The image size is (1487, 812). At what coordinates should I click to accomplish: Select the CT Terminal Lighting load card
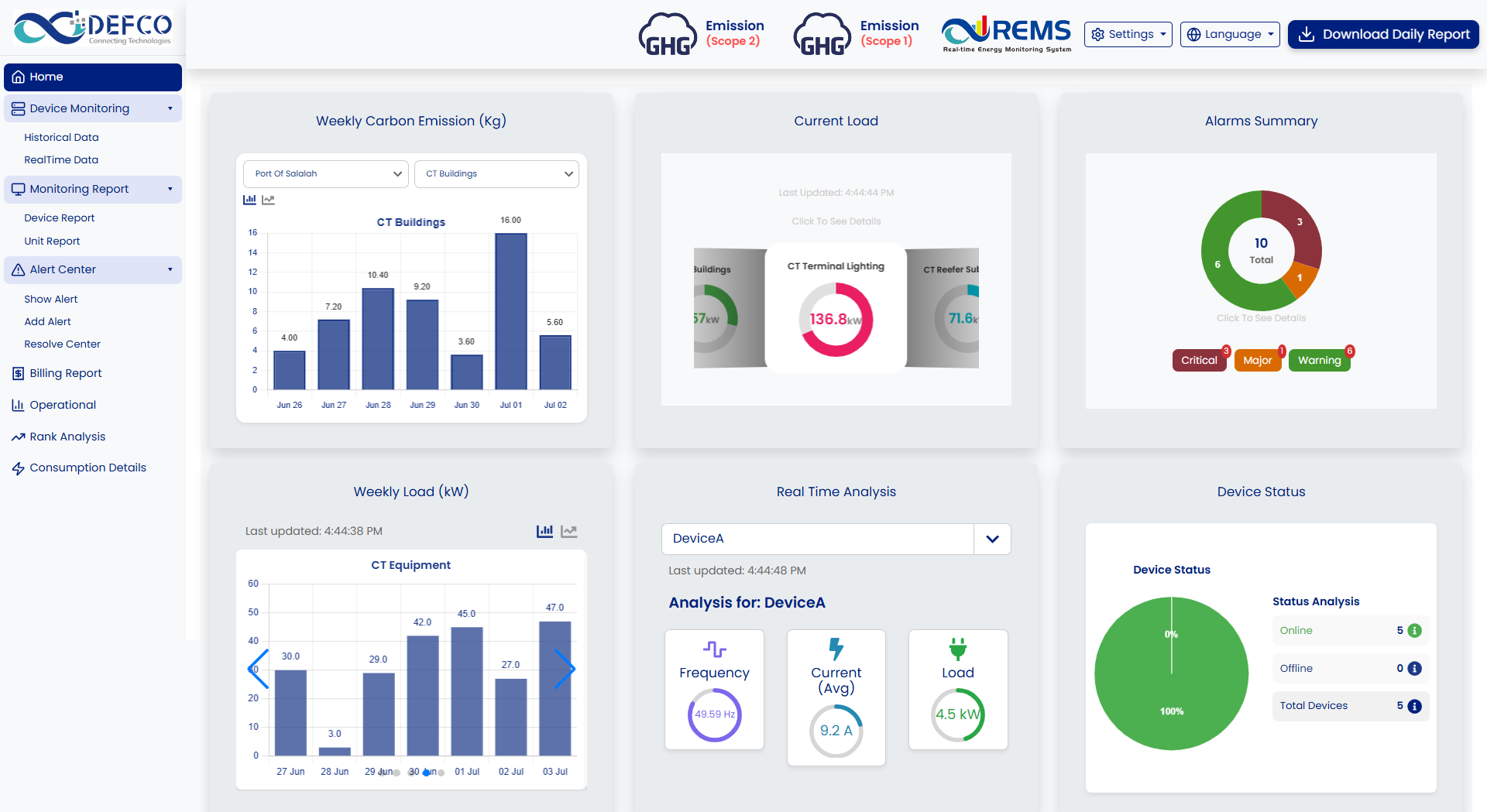(x=836, y=308)
